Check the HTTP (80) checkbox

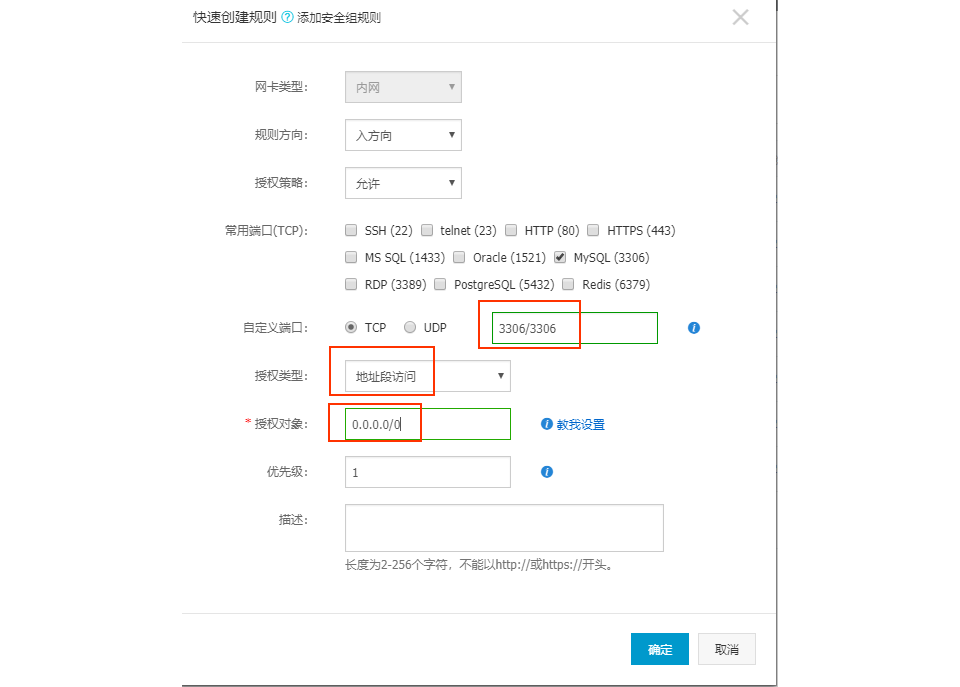pyautogui.click(x=511, y=230)
